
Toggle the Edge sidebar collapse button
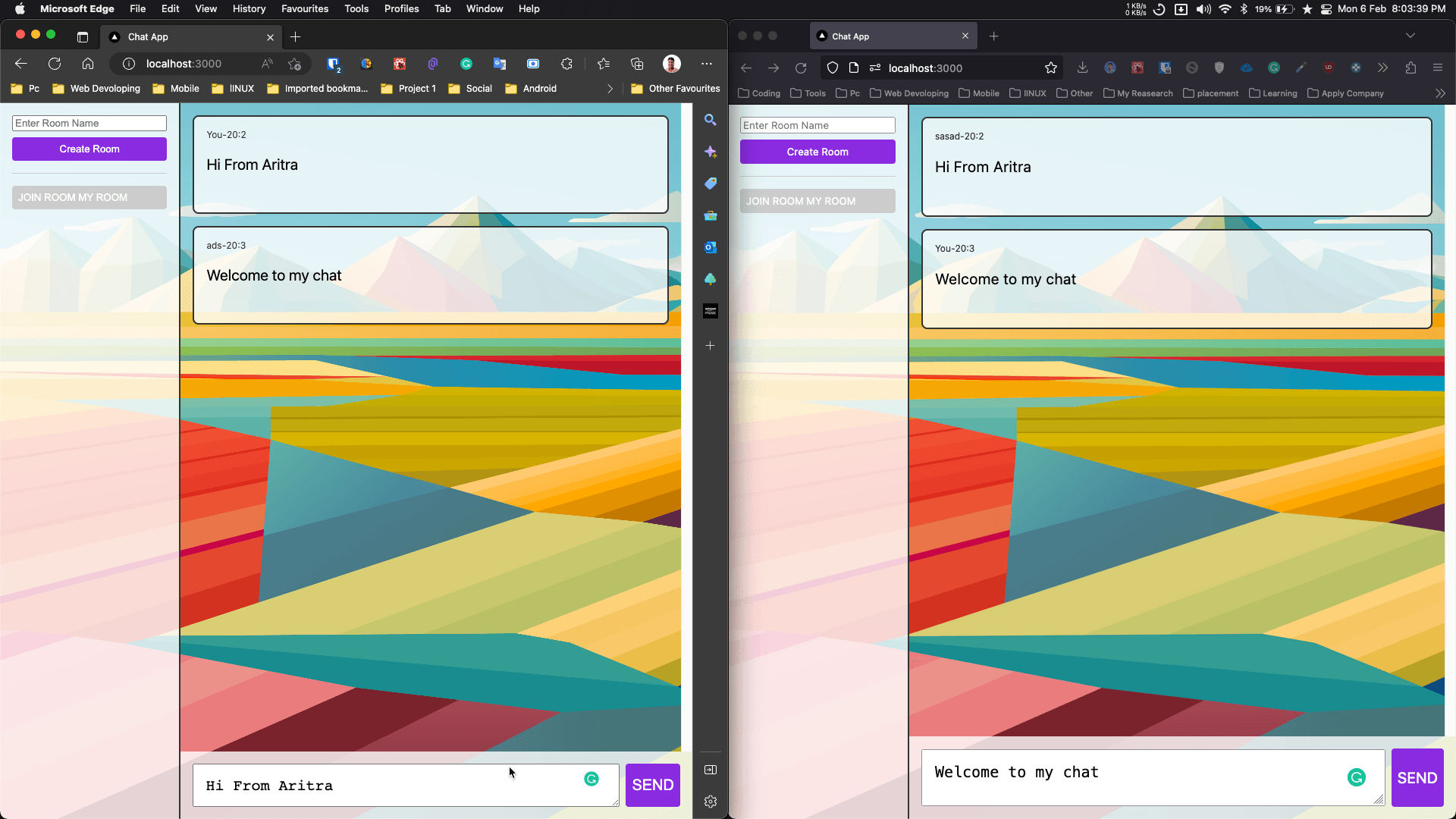click(711, 770)
